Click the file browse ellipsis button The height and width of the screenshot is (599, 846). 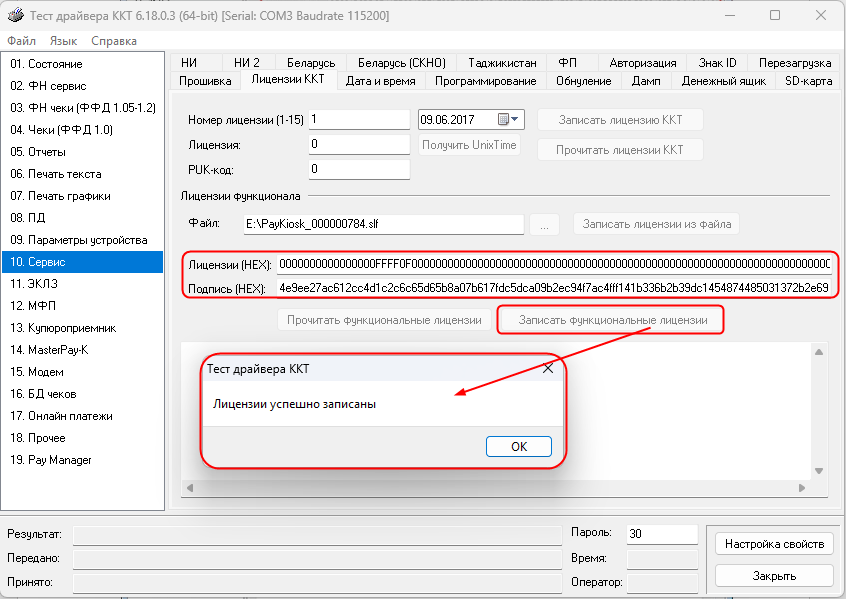coord(544,225)
